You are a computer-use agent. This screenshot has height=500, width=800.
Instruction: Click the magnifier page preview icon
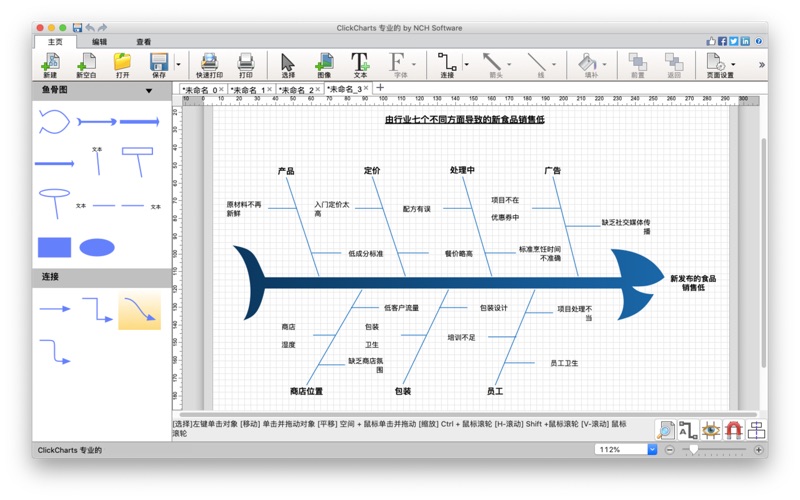(x=665, y=430)
